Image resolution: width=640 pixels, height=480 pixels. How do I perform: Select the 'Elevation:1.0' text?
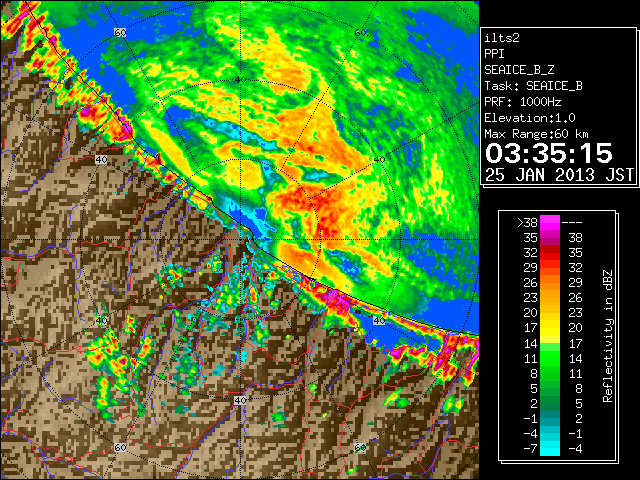(x=530, y=118)
